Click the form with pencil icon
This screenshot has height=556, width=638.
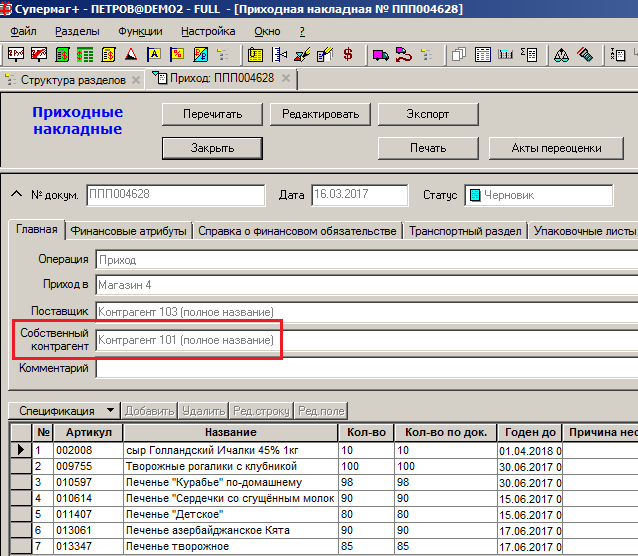tap(325, 54)
